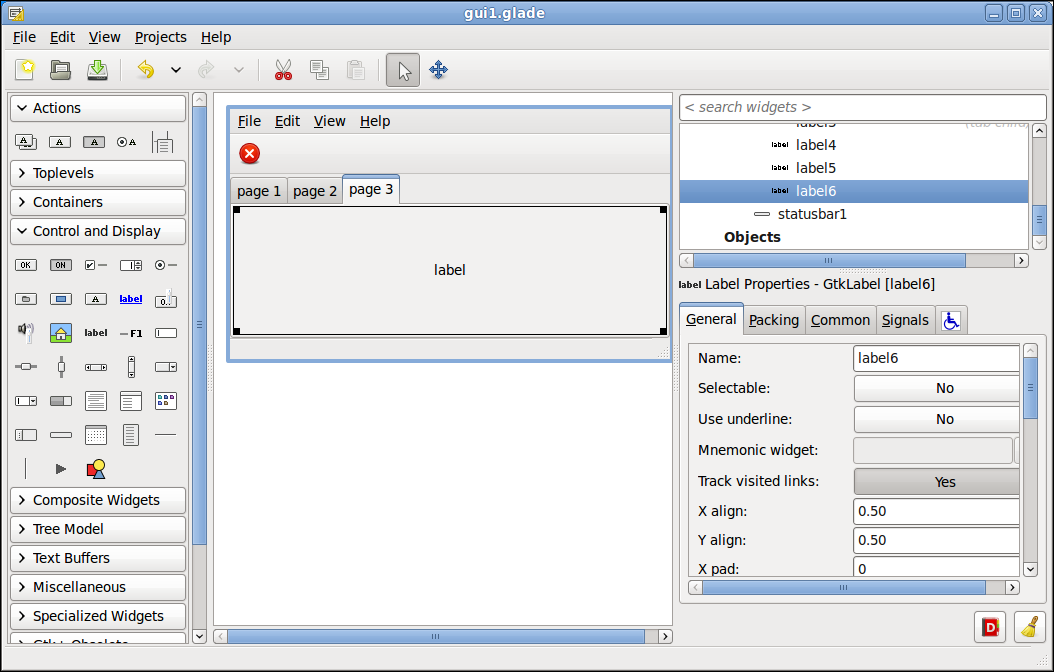
Task: Toggle the Use underline property button
Action: 937,419
